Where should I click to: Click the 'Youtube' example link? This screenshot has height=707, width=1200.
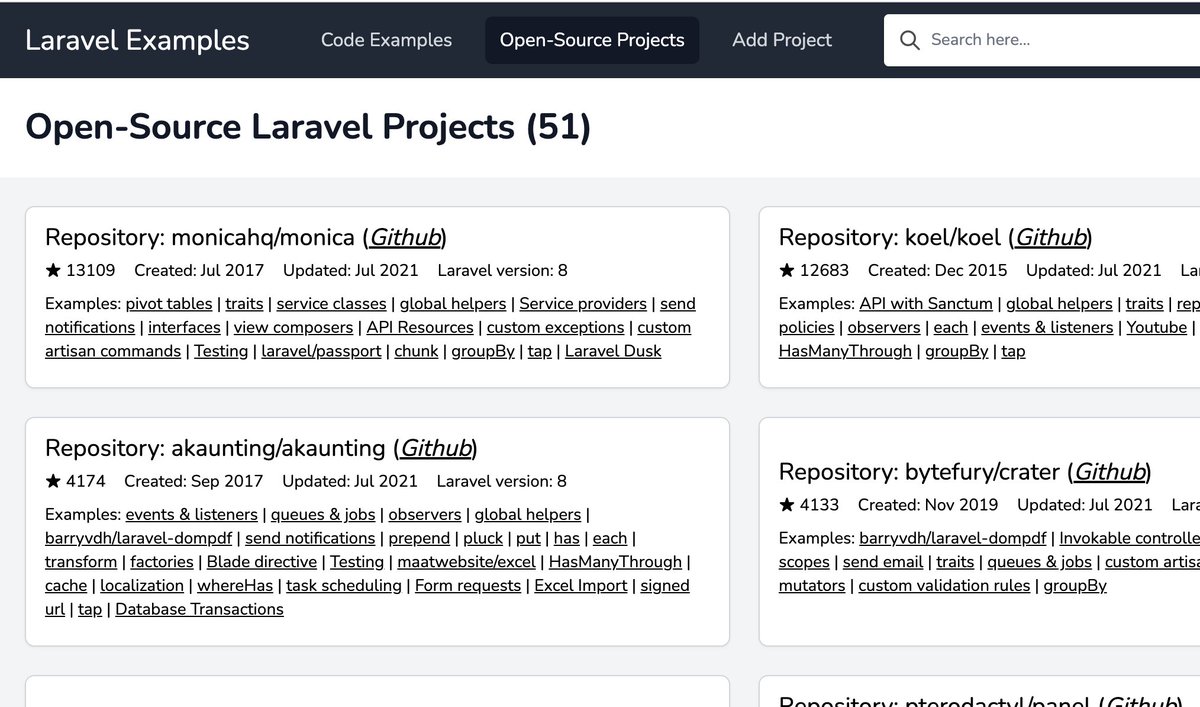point(1157,328)
